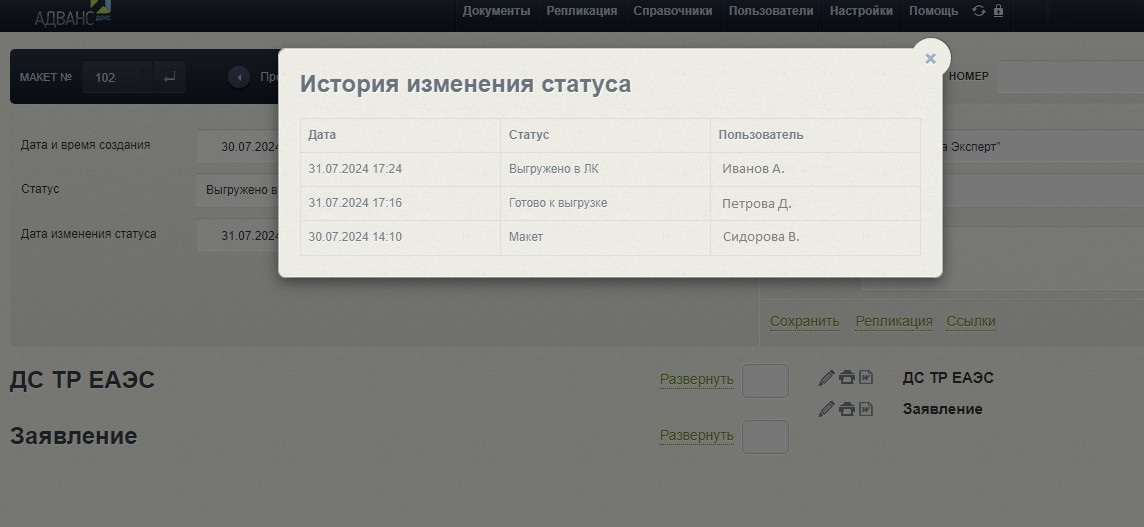Toggle the checkbox beside ДС ТР ЕАЭС
The image size is (1144, 527).
pyautogui.click(x=765, y=381)
